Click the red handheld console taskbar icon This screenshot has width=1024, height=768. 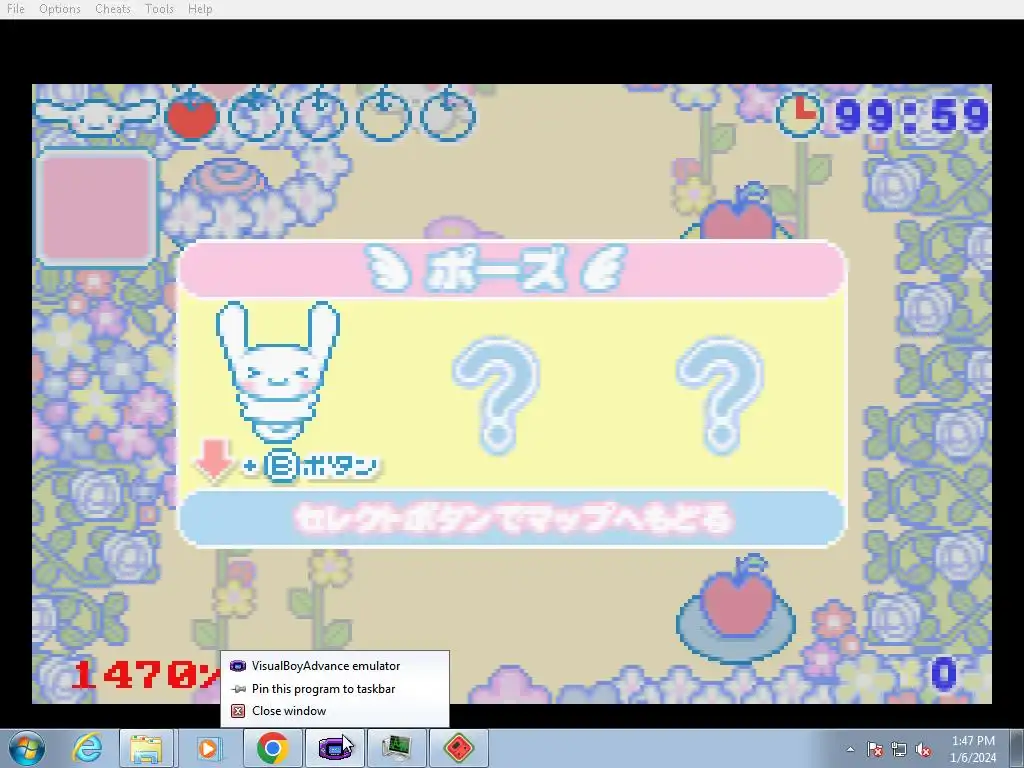[458, 748]
